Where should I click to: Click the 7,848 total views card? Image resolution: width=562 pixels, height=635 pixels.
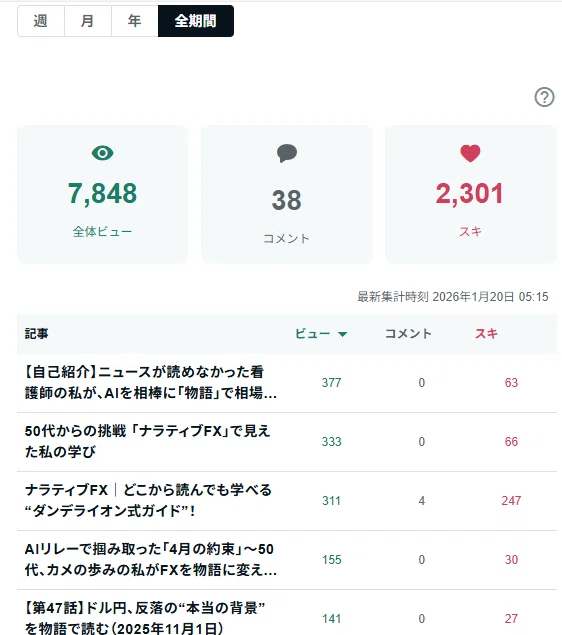pyautogui.click(x=102, y=194)
